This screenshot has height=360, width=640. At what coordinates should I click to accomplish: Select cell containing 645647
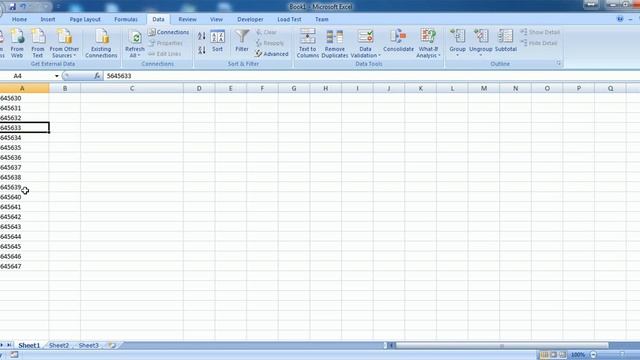24,266
